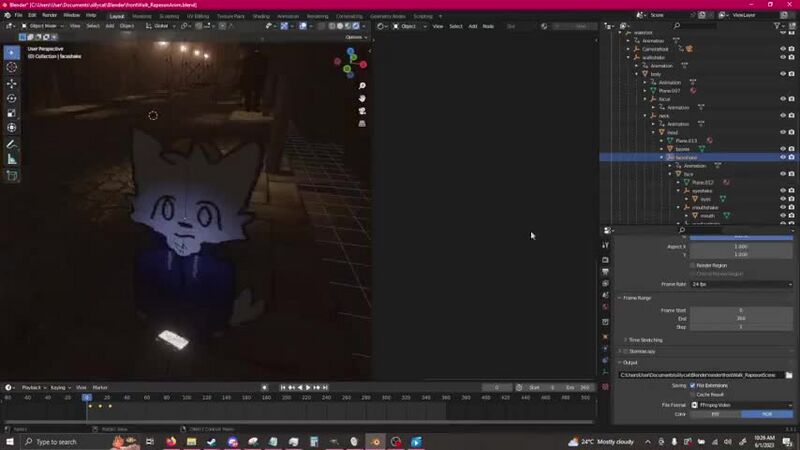Select the Rotate tool

(12, 98)
